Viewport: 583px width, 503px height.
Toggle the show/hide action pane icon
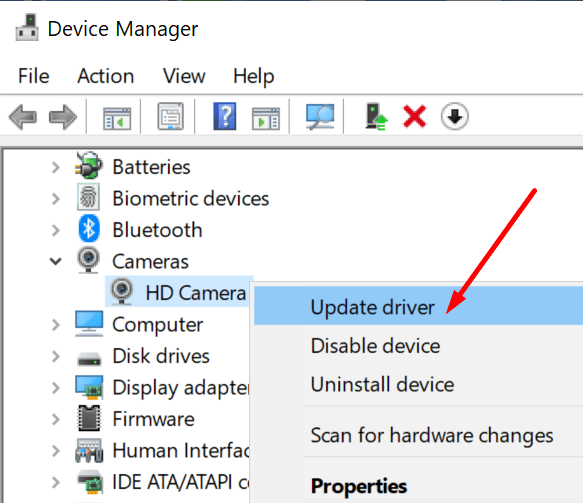point(265,119)
